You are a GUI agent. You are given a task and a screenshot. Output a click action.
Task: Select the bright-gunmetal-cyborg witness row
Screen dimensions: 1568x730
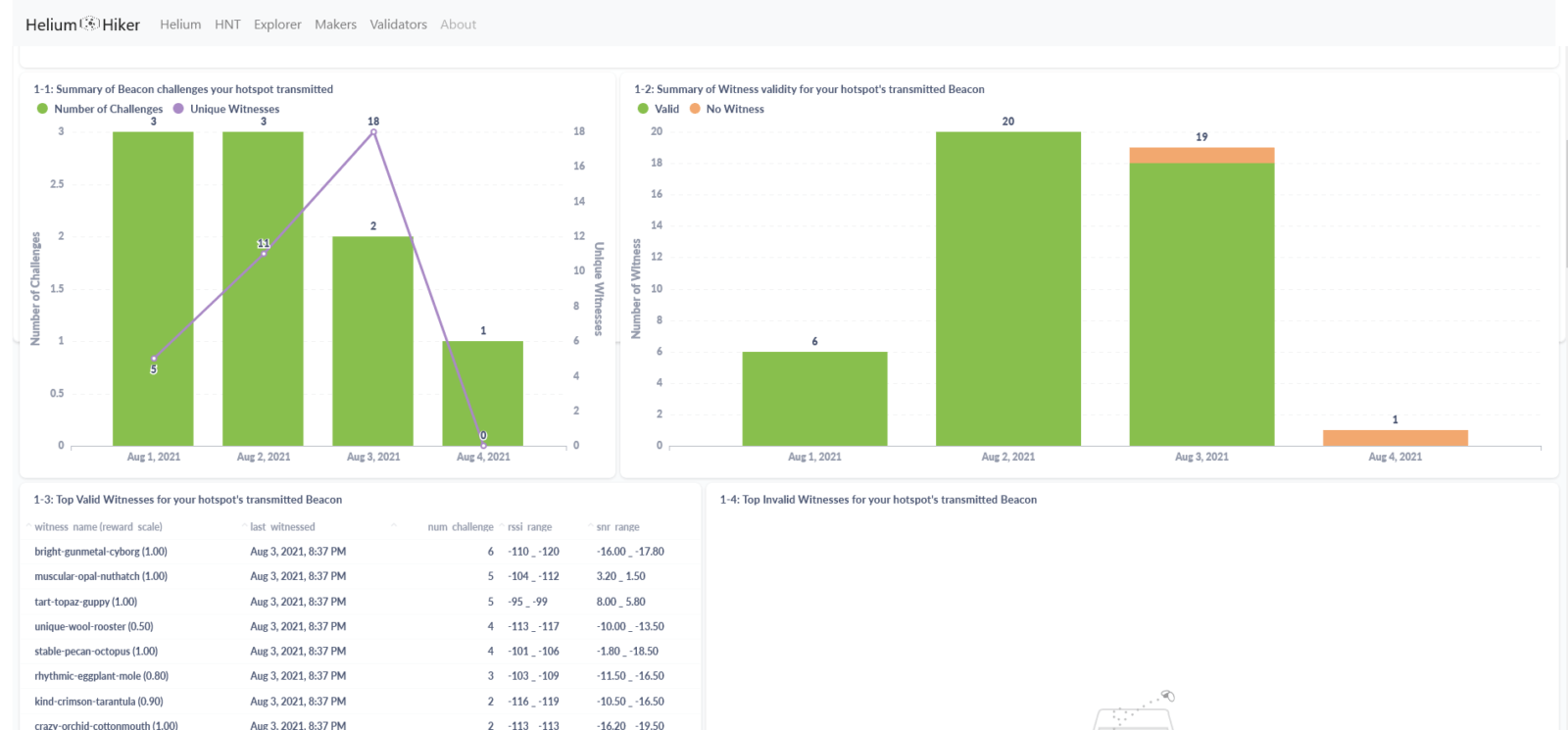(x=101, y=552)
